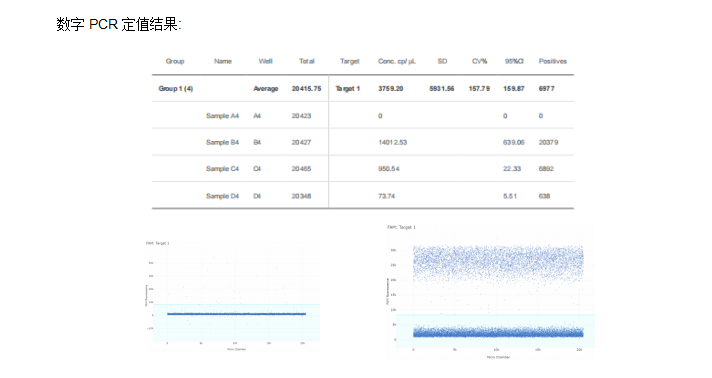Click the 95%CI value 5.51
712x378 pixels.
[510, 196]
